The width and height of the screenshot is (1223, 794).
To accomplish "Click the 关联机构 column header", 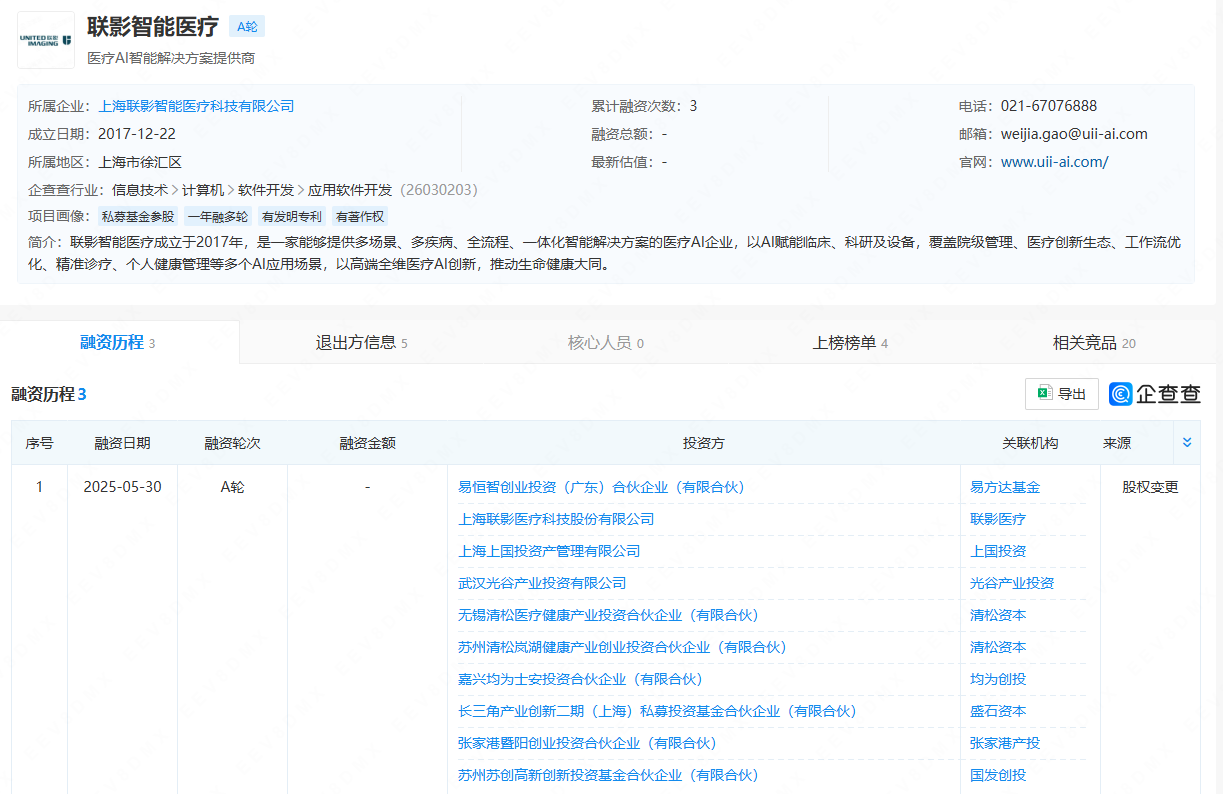I will coord(1030,443).
